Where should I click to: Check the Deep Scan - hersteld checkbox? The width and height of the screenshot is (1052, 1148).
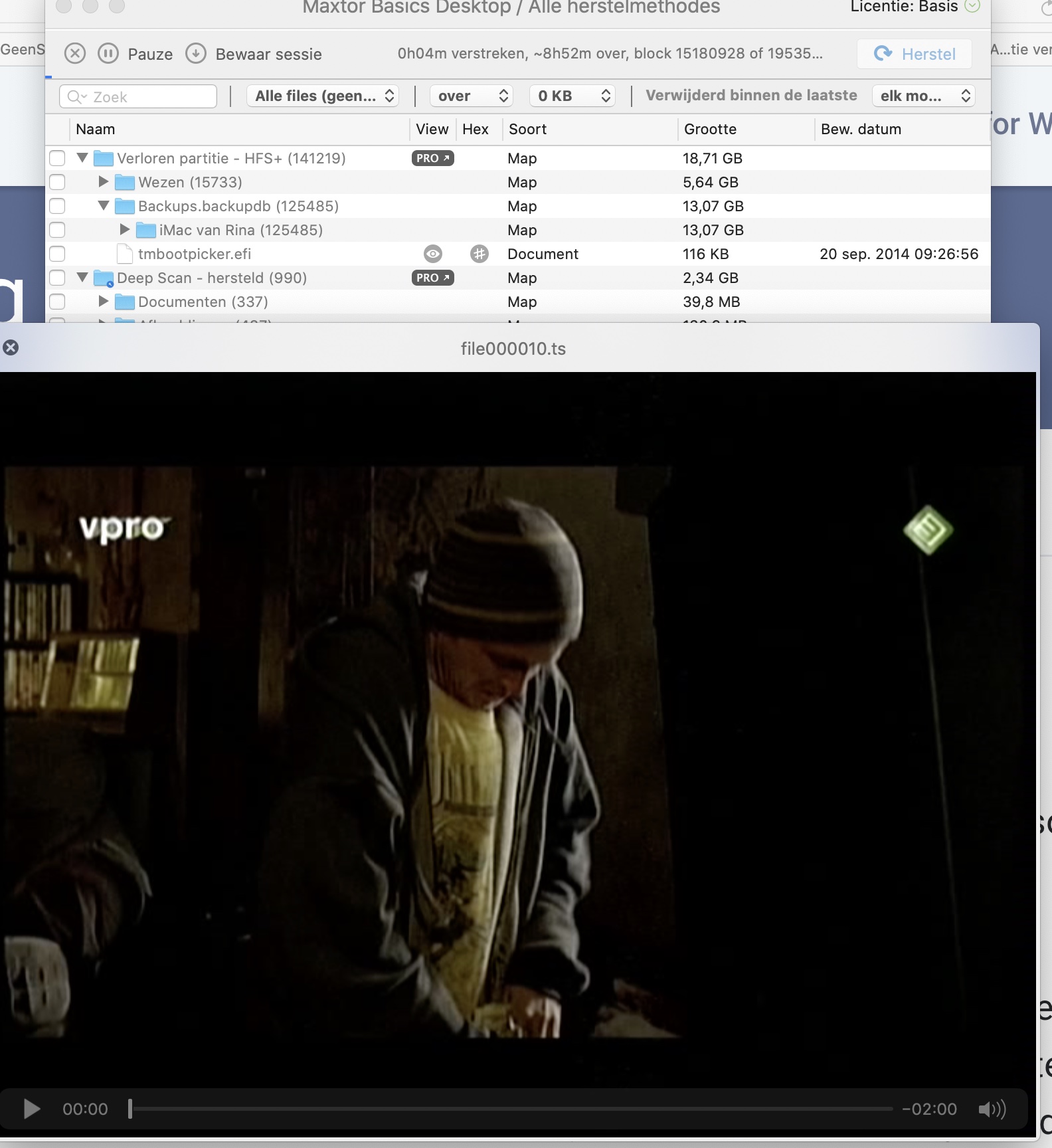(57, 278)
